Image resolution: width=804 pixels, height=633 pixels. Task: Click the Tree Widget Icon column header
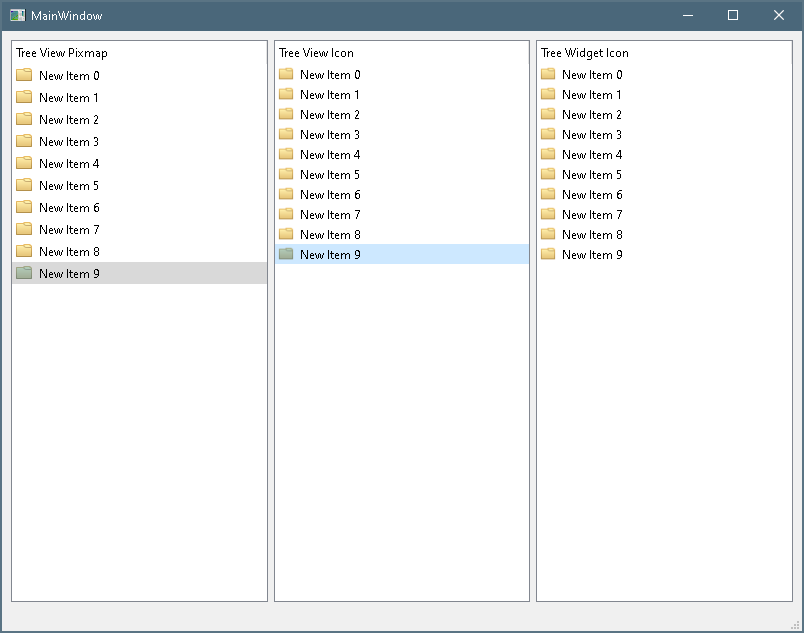pos(664,53)
